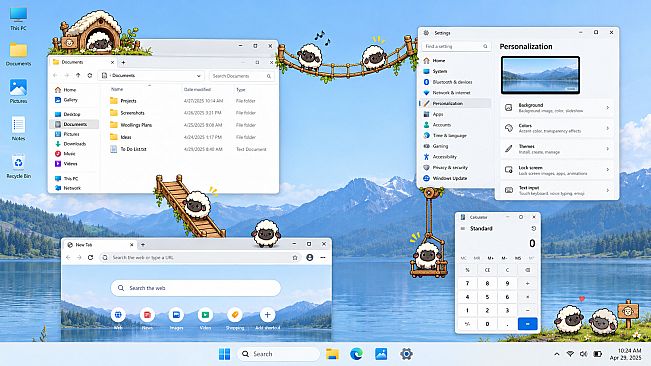Open Calculator hamburger navigation menu
Image resolution: width=651 pixels, height=366 pixels.
(x=463, y=229)
